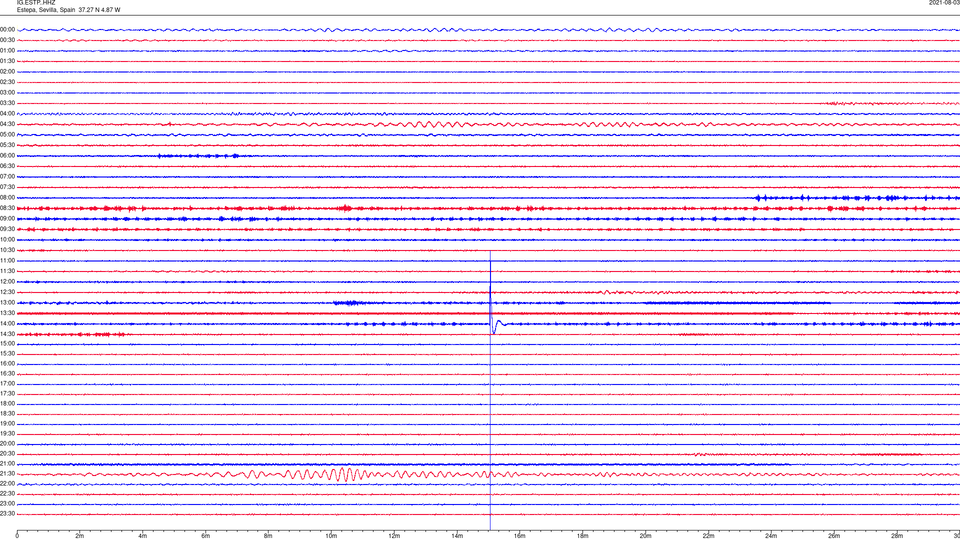
Task: Select the 08:30 trace time label
Action: (7, 208)
